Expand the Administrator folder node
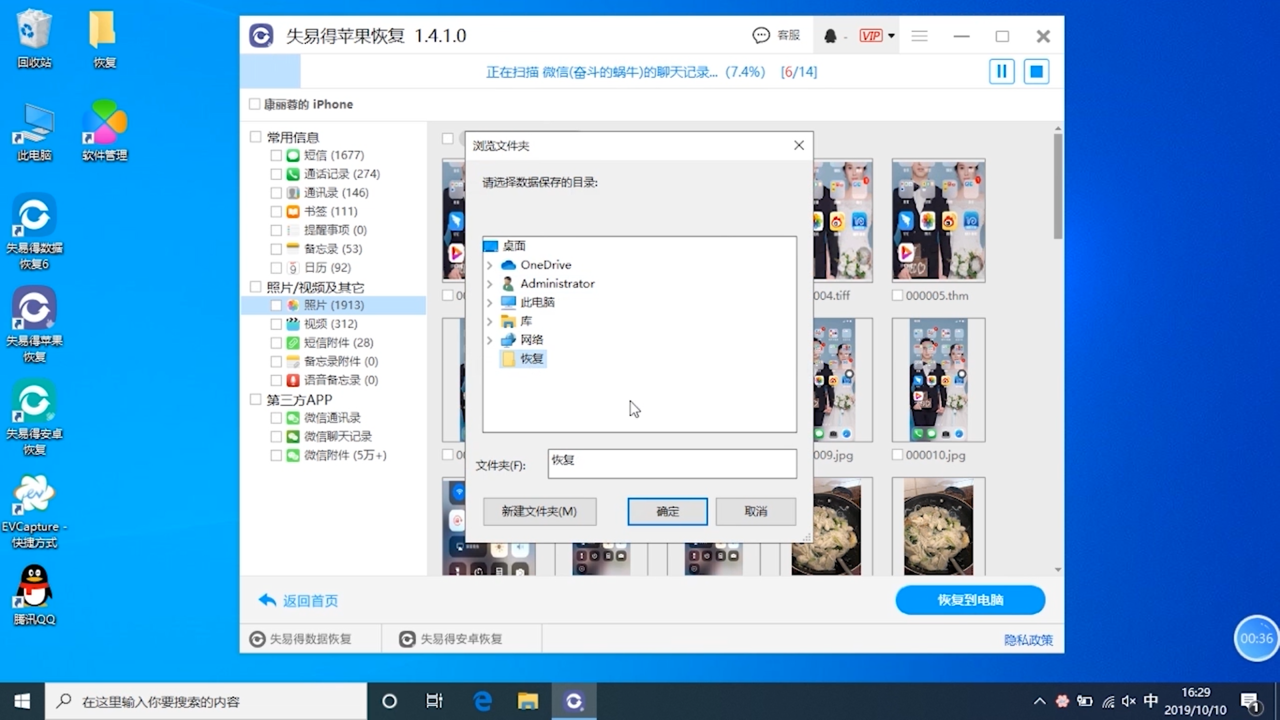Screen dimensions: 1280x720 489,284
